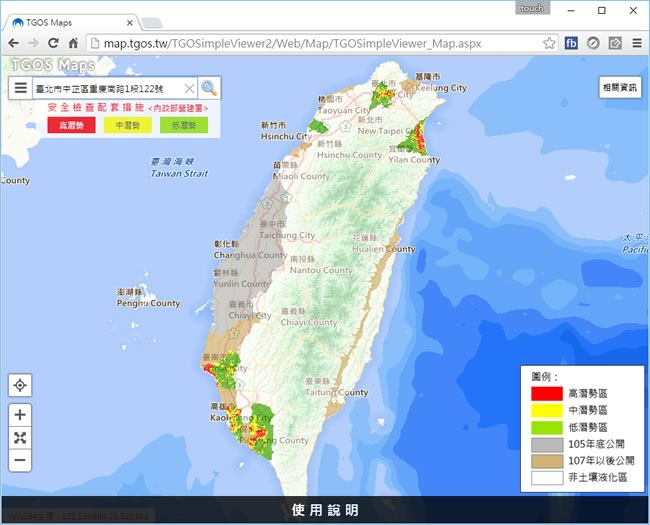The height and width of the screenshot is (525, 650).
Task: Zoom out the map with minus button
Action: (x=20, y=460)
